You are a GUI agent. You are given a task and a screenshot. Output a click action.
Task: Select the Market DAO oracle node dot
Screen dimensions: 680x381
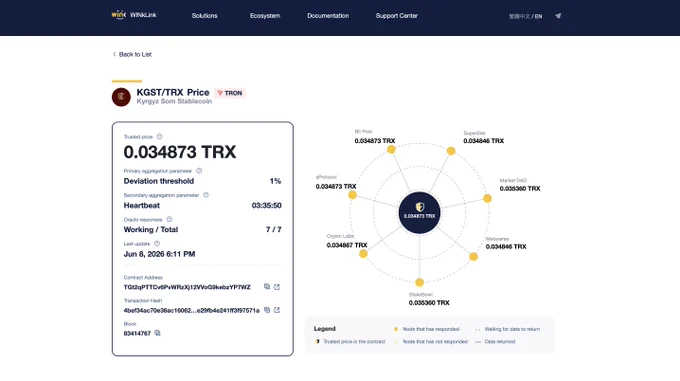487,198
